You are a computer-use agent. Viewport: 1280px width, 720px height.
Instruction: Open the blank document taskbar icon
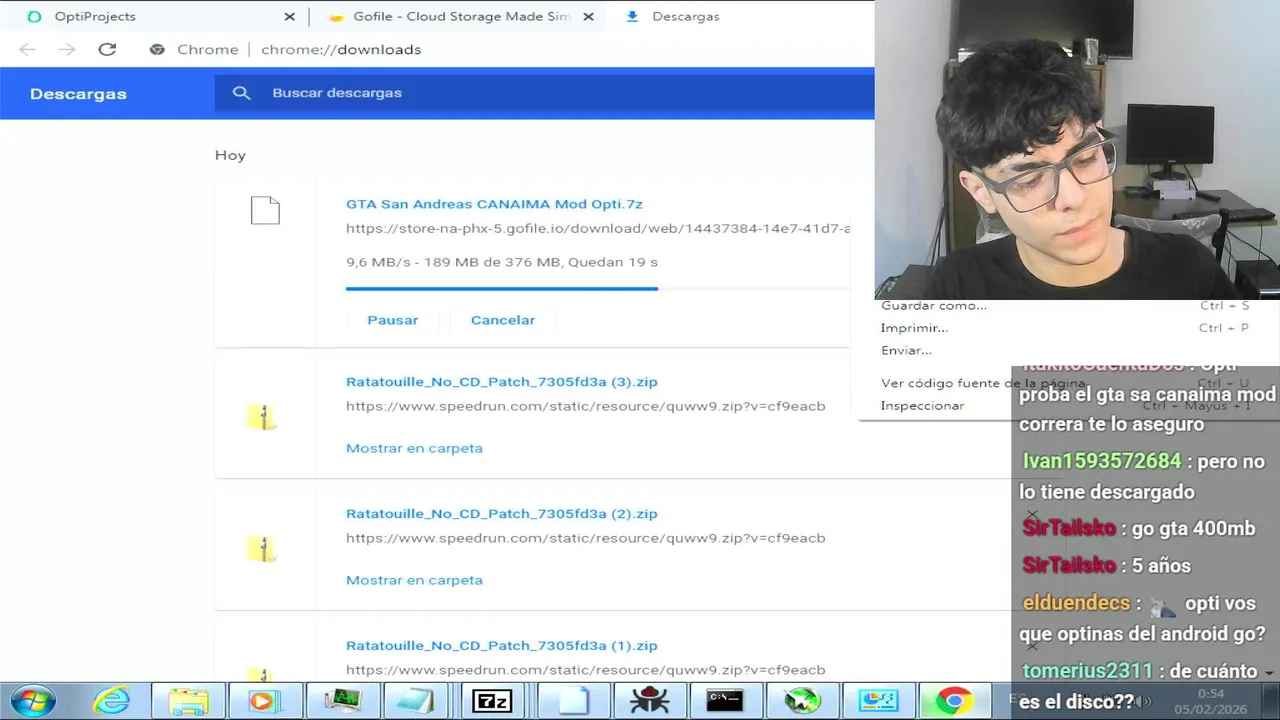point(572,701)
